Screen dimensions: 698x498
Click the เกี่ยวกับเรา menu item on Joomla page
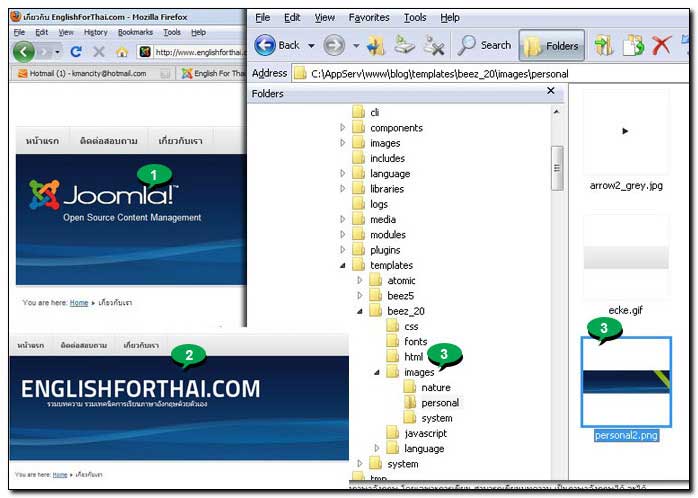pyautogui.click(x=180, y=141)
